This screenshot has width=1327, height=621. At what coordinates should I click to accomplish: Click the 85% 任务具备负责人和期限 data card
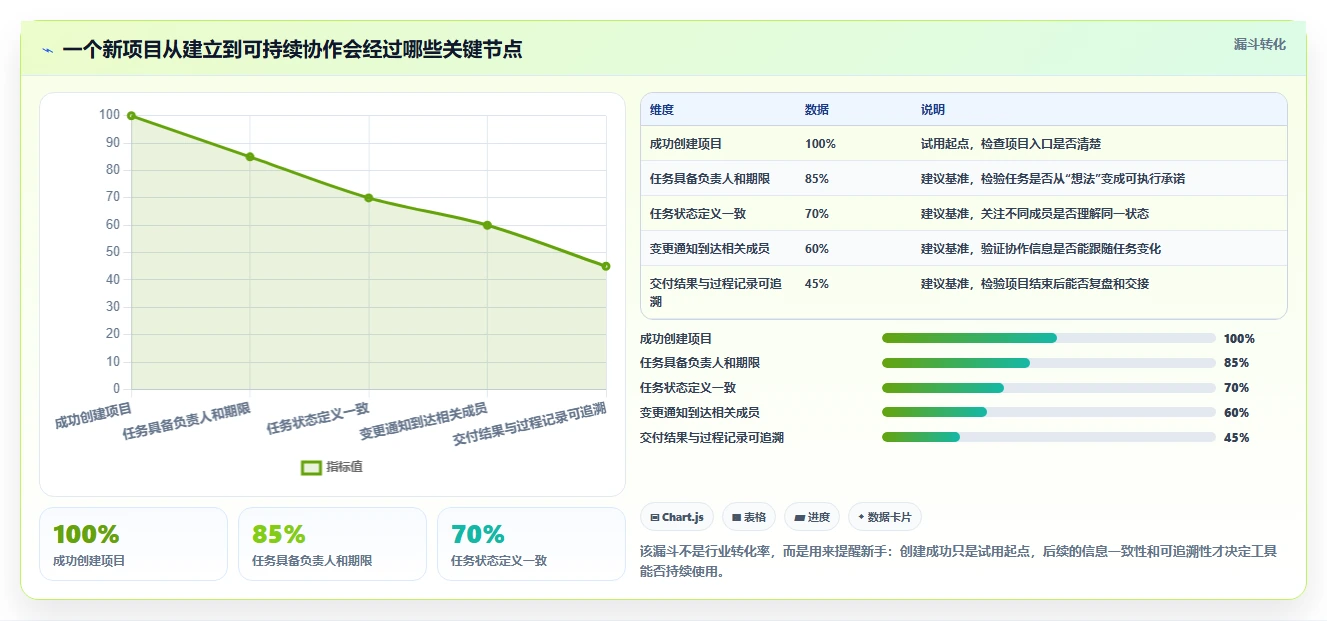tap(332, 544)
